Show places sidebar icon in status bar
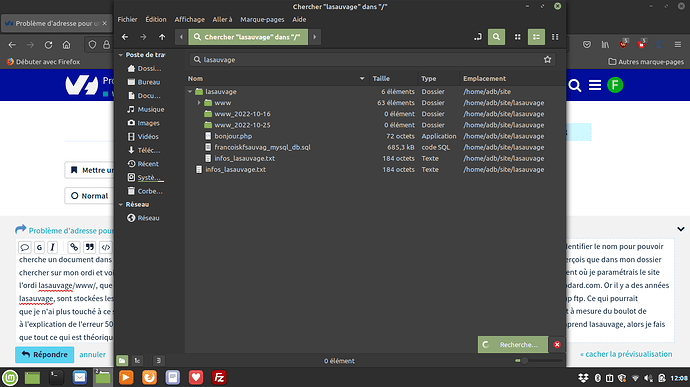The height and width of the screenshot is (387, 690). (122, 361)
